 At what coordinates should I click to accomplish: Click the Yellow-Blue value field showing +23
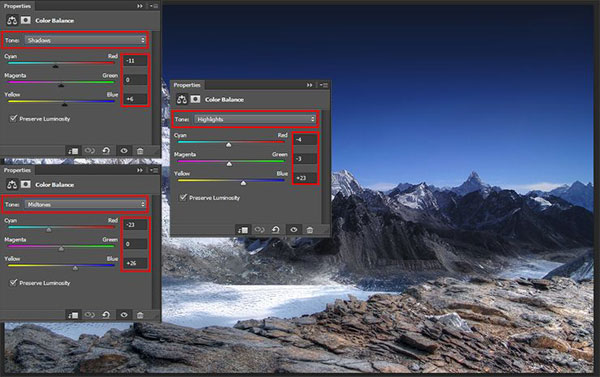[305, 178]
